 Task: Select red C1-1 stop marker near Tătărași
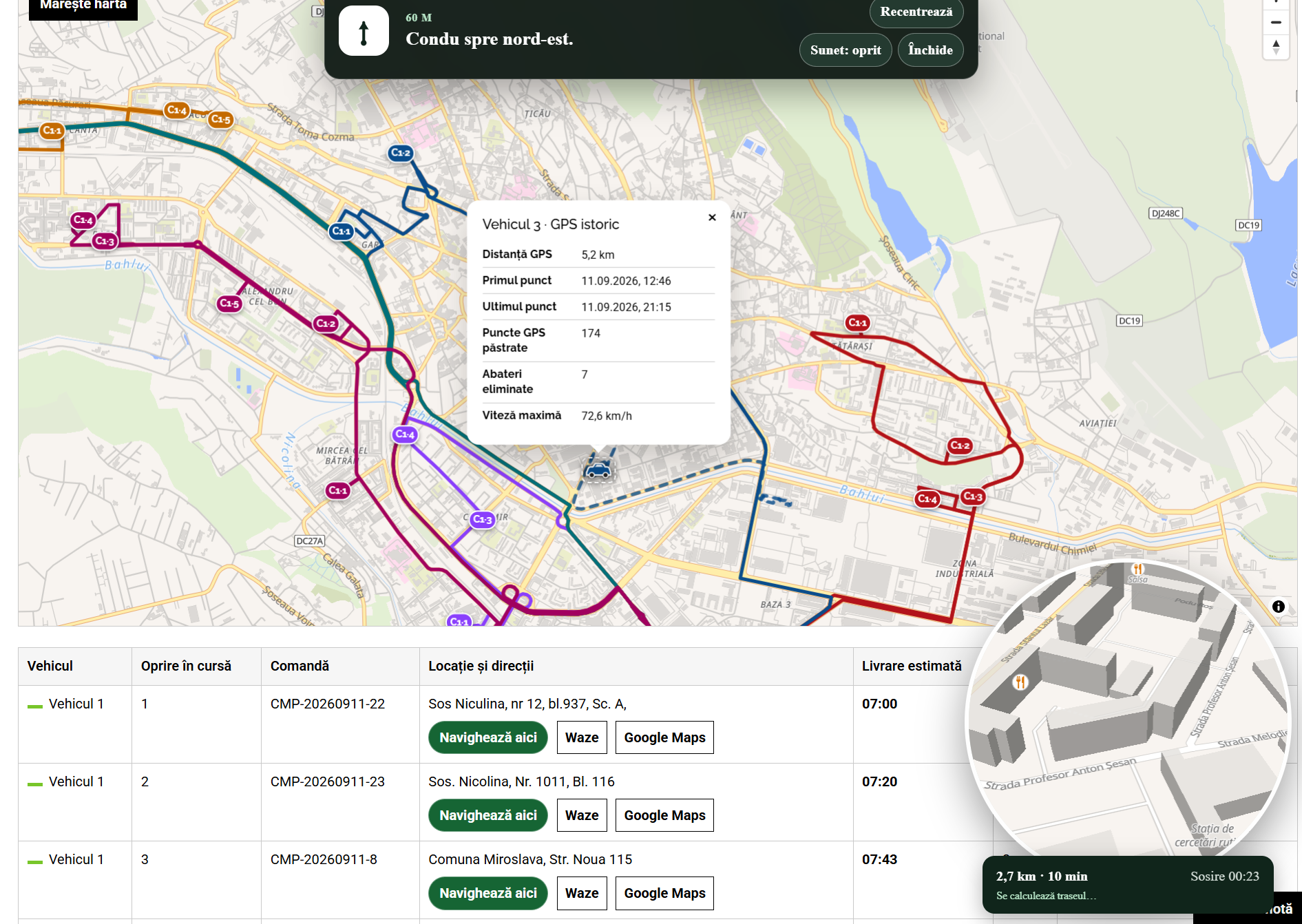pyautogui.click(x=857, y=322)
